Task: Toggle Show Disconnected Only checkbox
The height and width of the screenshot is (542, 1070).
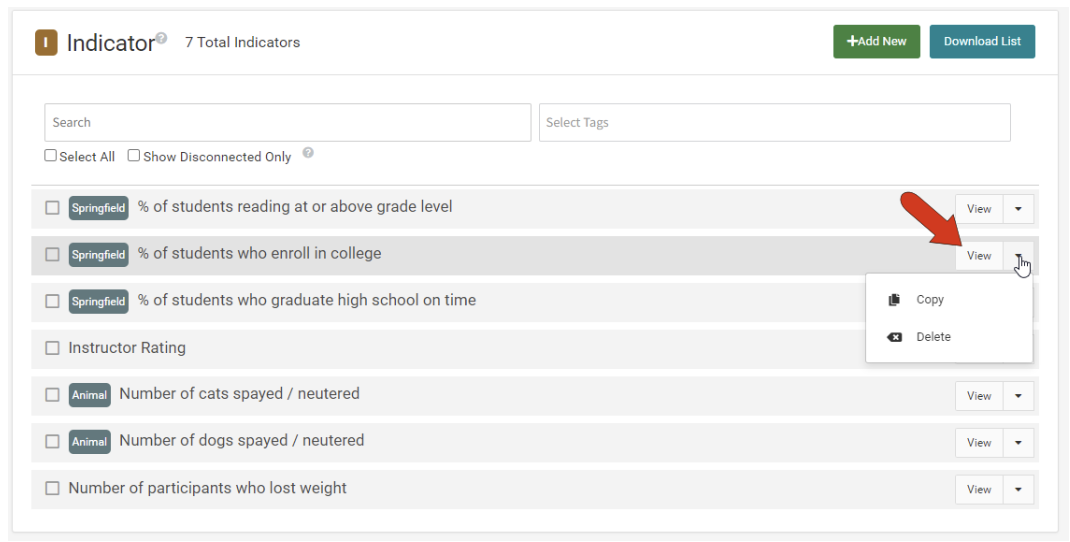Action: [x=134, y=156]
